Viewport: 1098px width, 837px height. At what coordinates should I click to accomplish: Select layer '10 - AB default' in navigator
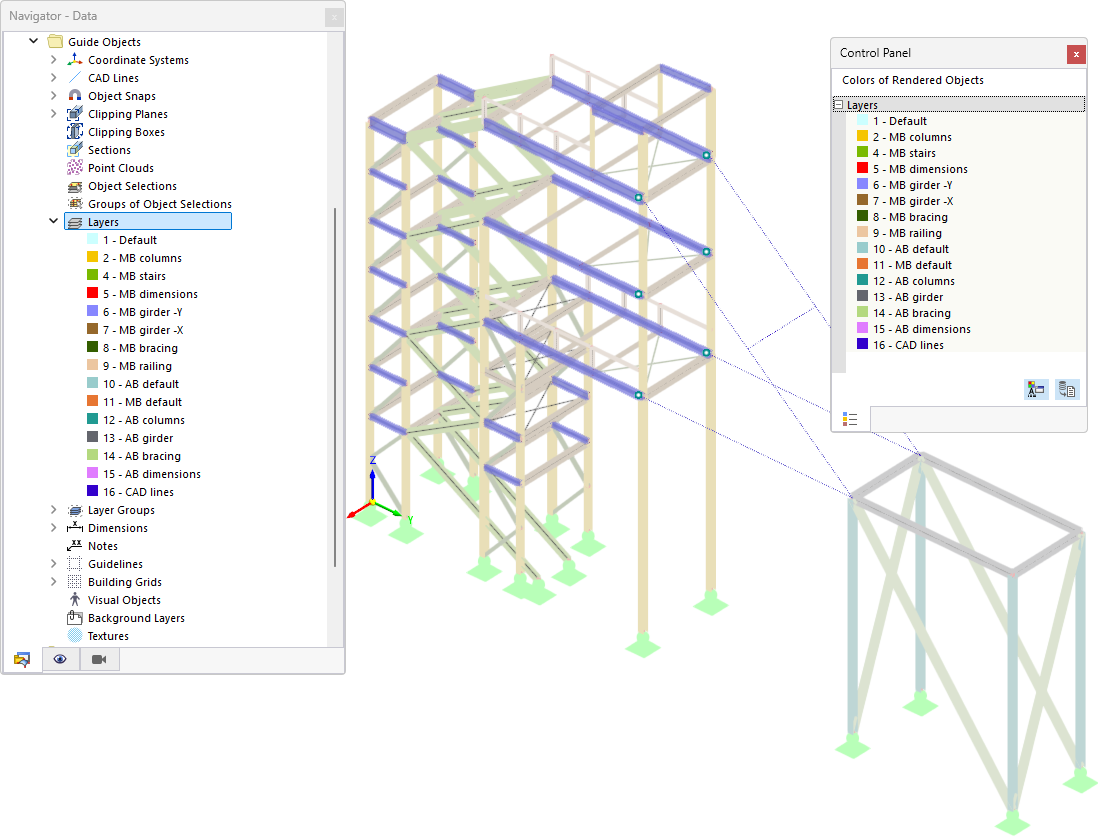click(x=141, y=384)
